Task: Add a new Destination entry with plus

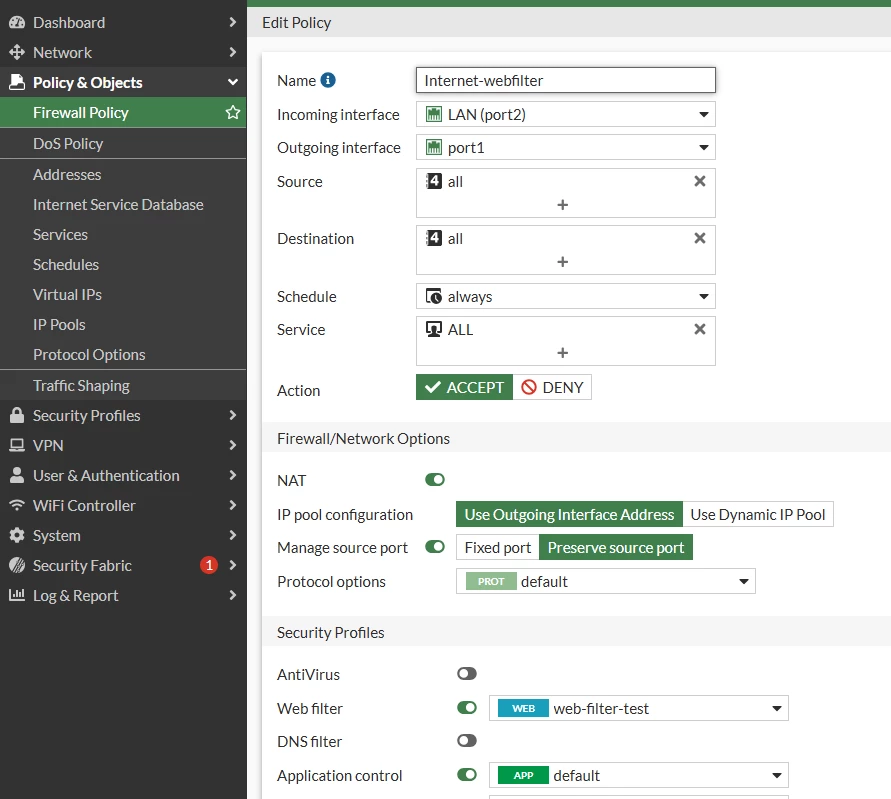Action: click(x=563, y=261)
